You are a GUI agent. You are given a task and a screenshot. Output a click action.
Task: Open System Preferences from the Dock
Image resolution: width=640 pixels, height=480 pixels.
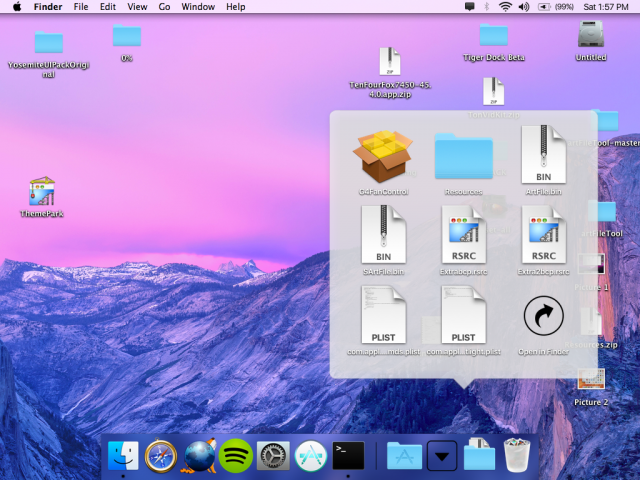point(273,456)
